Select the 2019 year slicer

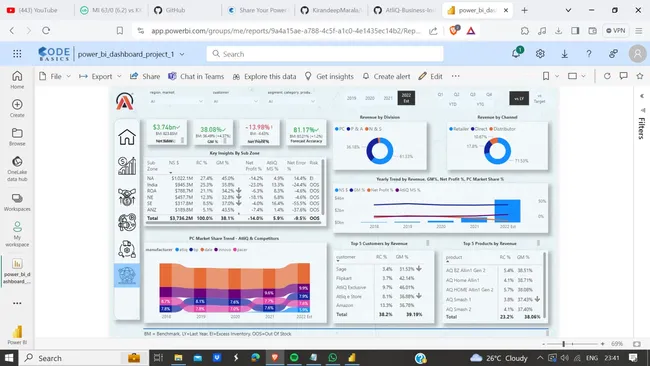click(352, 98)
